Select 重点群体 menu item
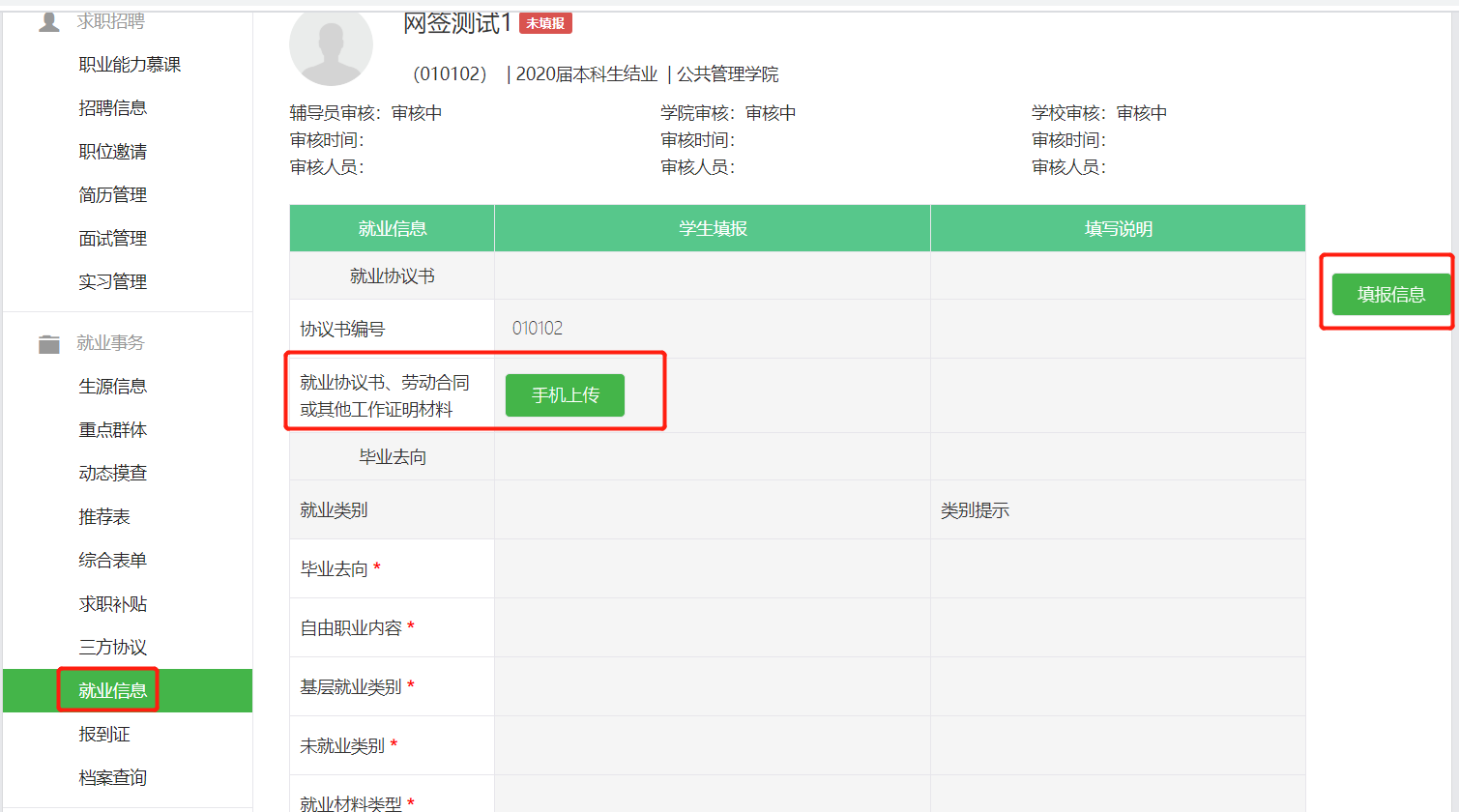1459x812 pixels. coord(112,430)
